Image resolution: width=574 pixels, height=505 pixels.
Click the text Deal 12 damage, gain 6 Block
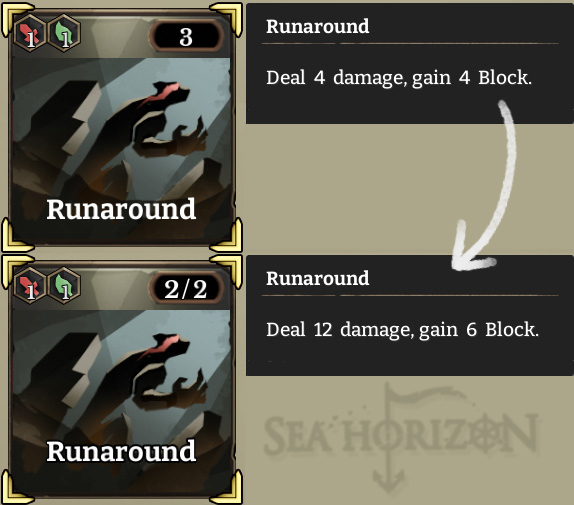[402, 330]
